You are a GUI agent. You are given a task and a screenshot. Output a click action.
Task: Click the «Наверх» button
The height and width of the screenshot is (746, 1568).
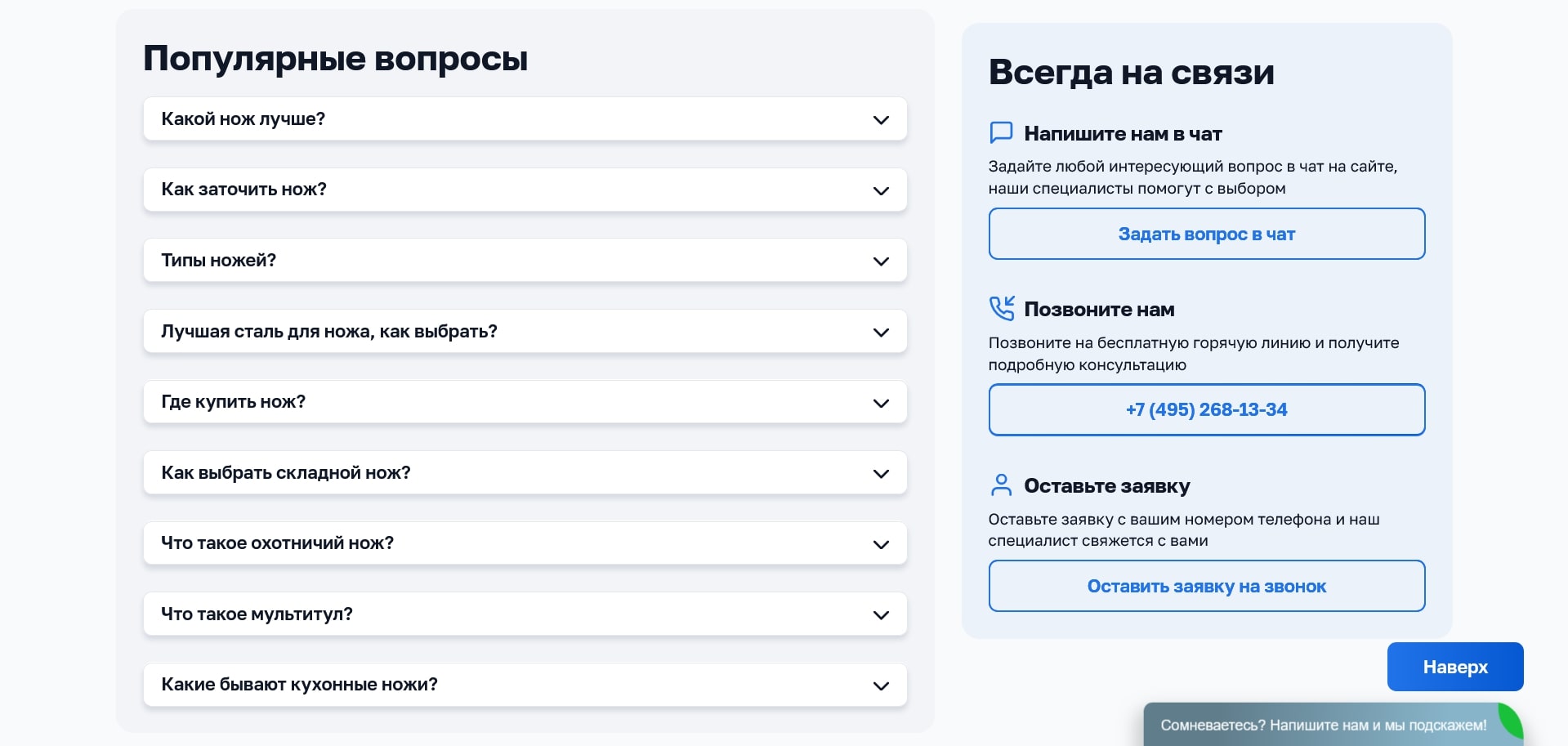coord(1454,667)
